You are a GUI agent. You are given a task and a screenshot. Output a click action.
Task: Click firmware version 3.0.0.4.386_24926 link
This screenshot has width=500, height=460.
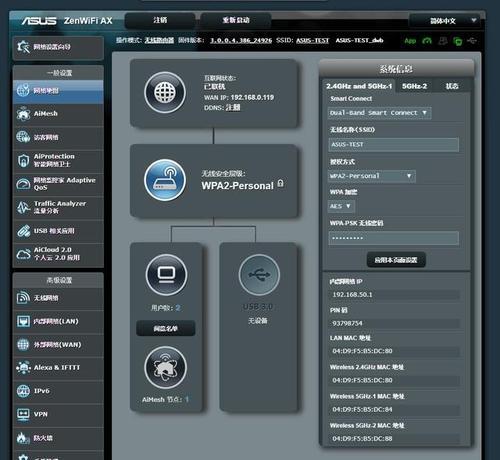(x=241, y=41)
